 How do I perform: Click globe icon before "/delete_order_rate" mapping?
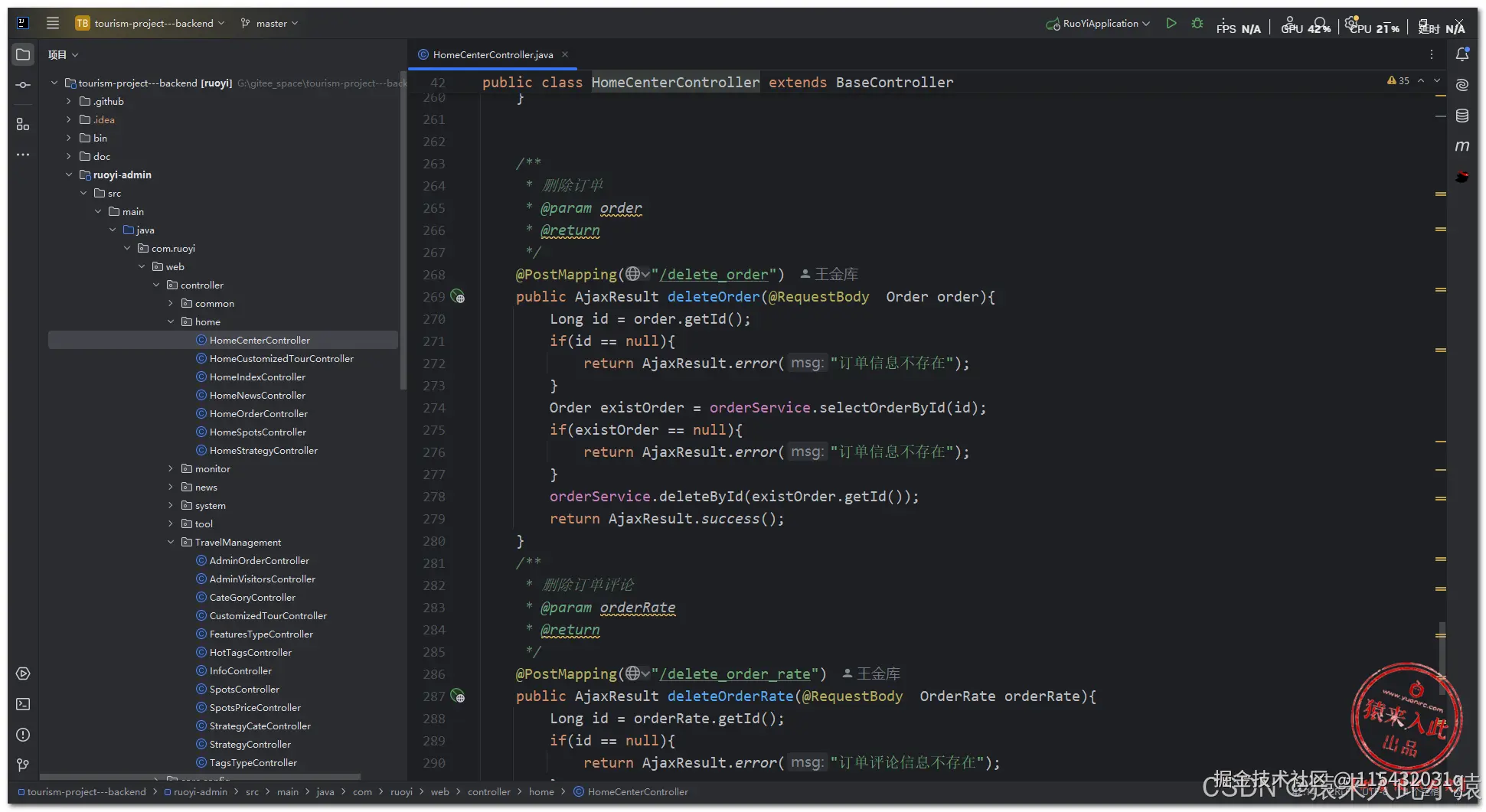click(633, 673)
